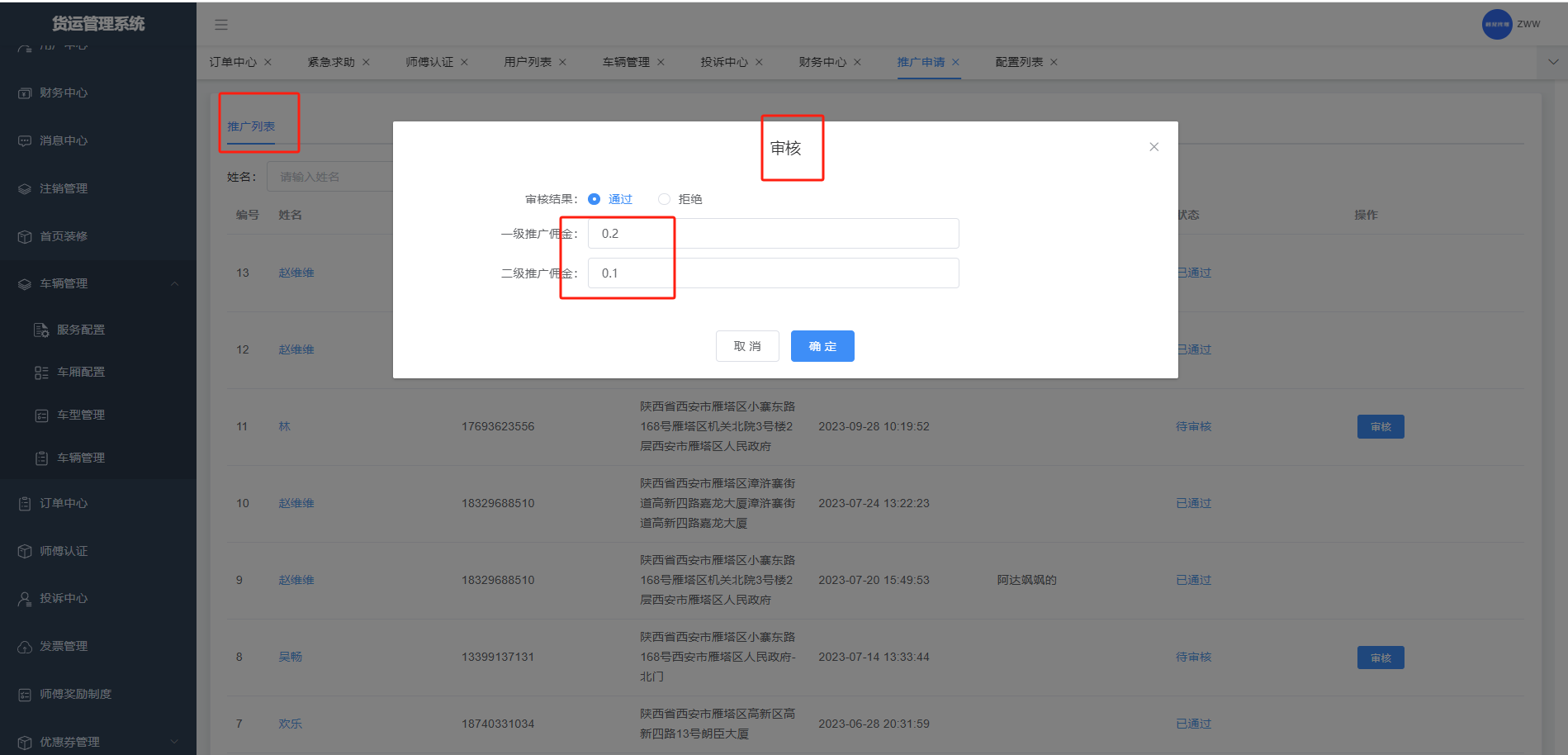Open 车厢配置 submenu item

(x=80, y=373)
